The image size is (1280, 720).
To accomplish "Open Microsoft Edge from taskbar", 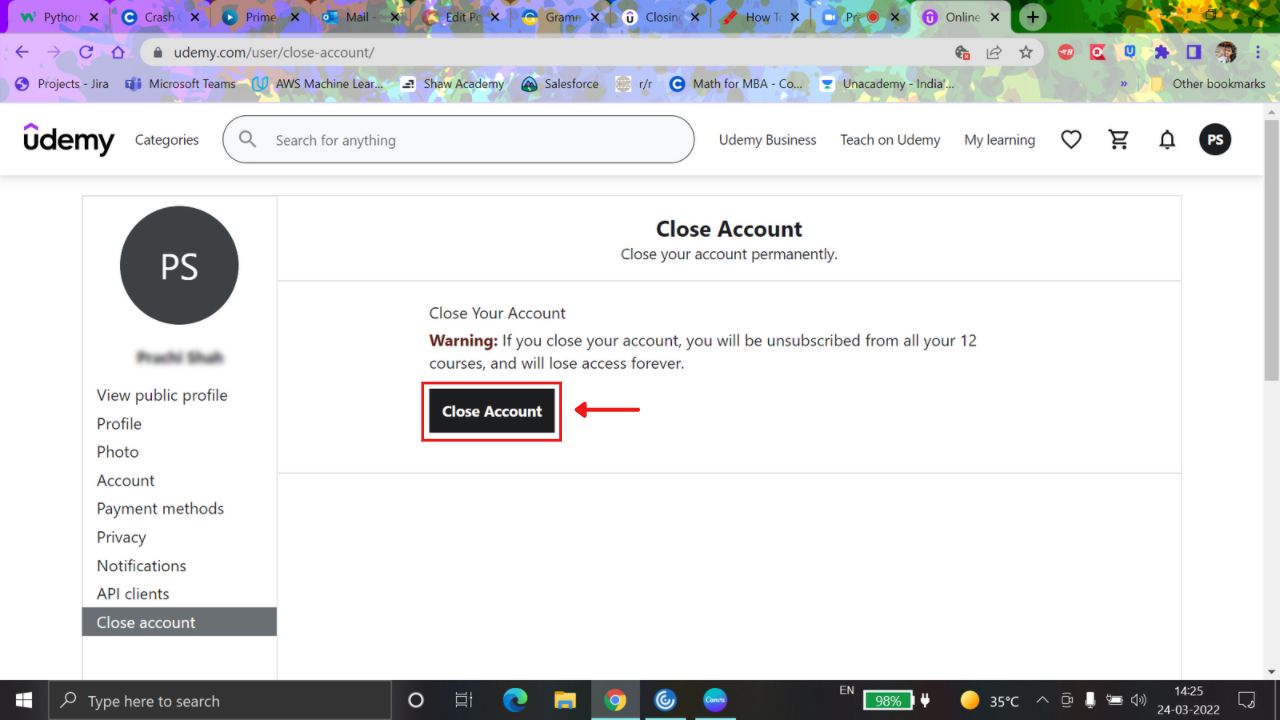I will pos(515,700).
